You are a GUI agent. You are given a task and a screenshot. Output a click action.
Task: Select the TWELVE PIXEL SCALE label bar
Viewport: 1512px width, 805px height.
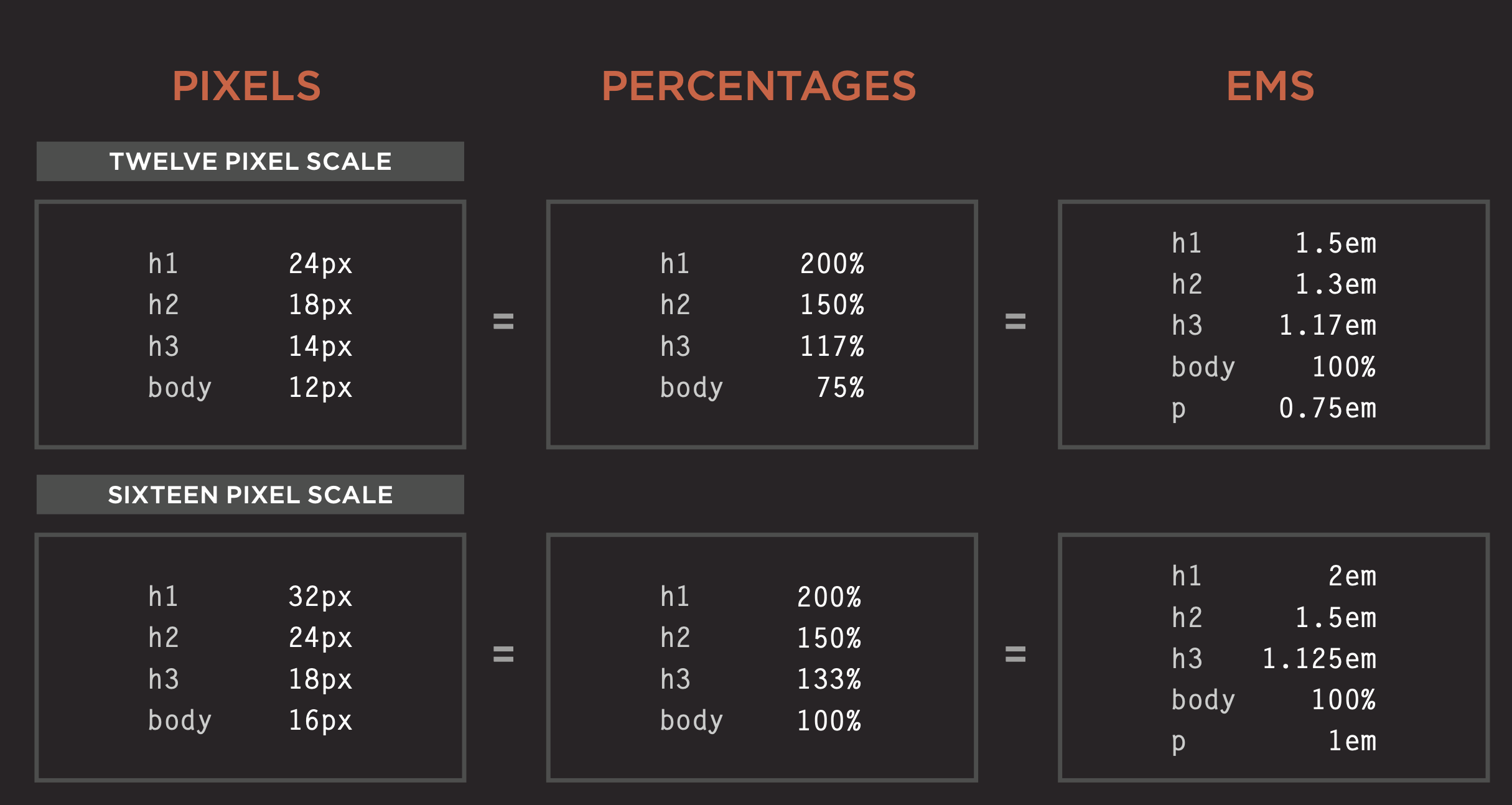tap(250, 162)
